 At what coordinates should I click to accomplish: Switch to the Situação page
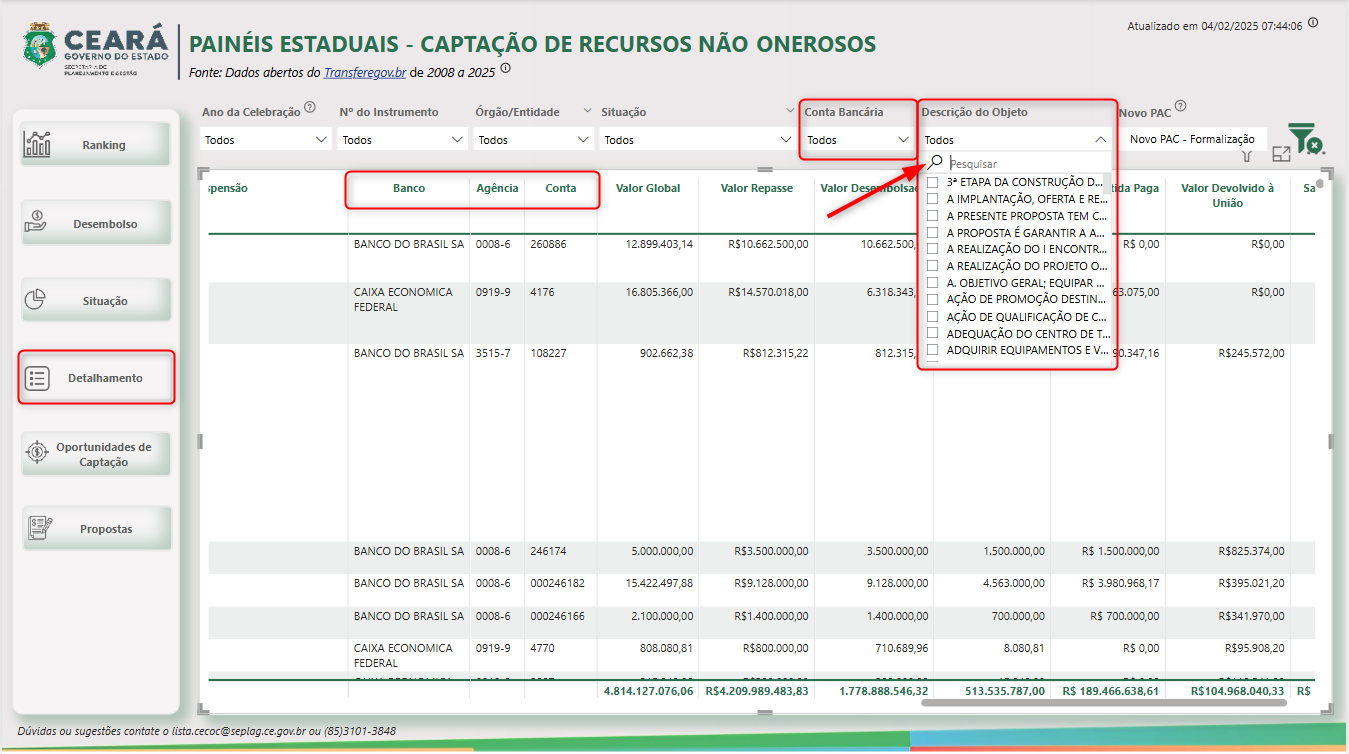pos(96,300)
